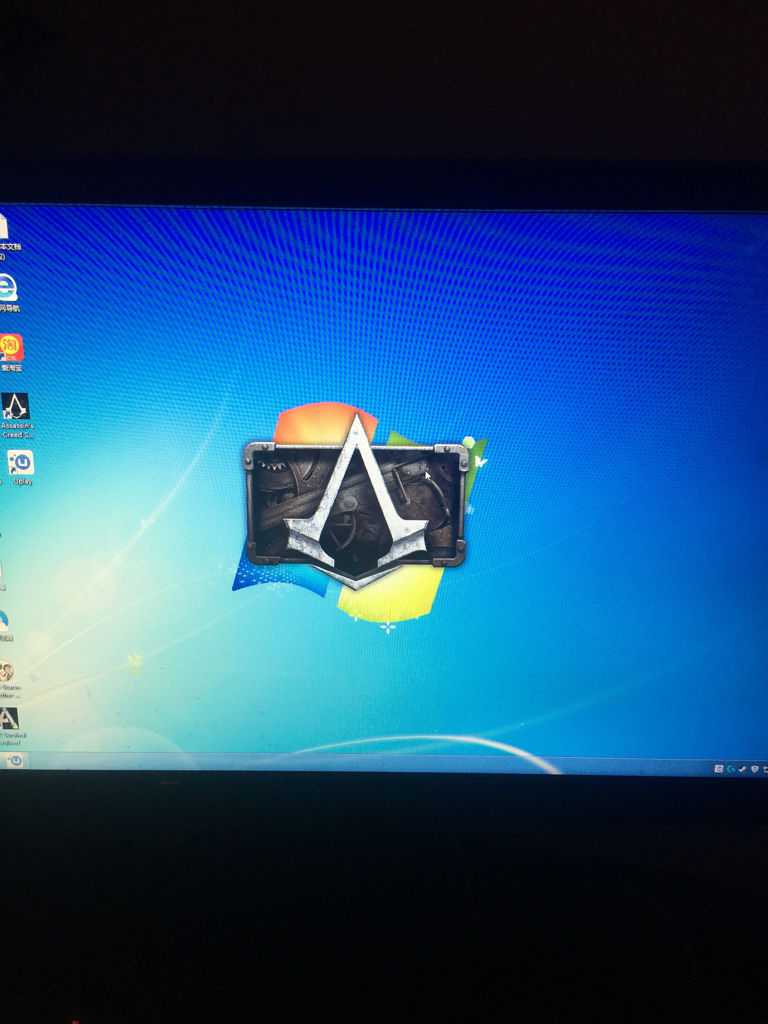Click the white checkmark tray icon

(x=743, y=769)
